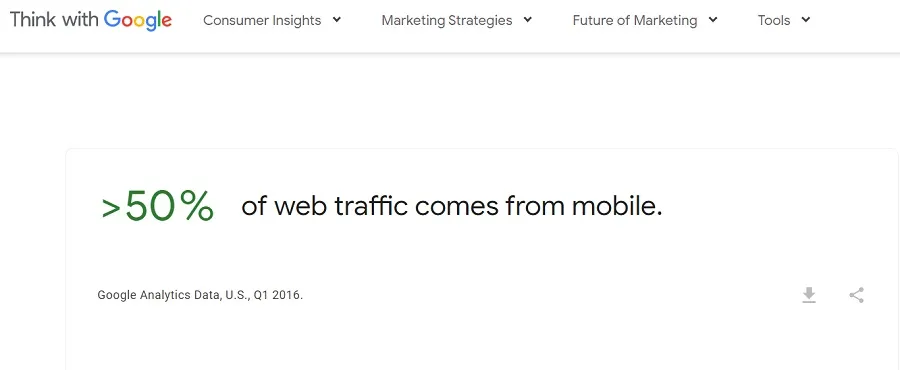Click the headline about web traffic from mobile
The height and width of the screenshot is (370, 900).
[x=452, y=206]
